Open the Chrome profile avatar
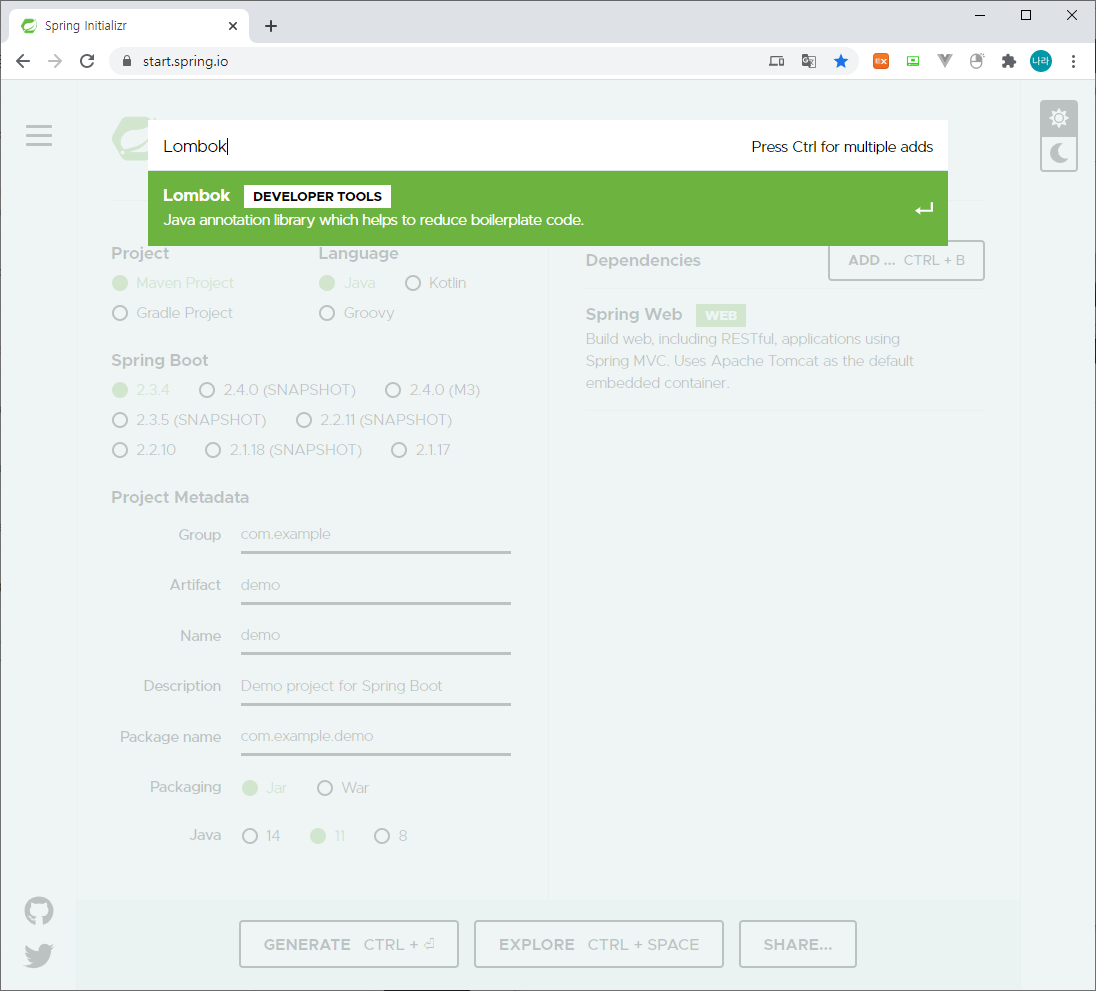 pyautogui.click(x=1041, y=62)
